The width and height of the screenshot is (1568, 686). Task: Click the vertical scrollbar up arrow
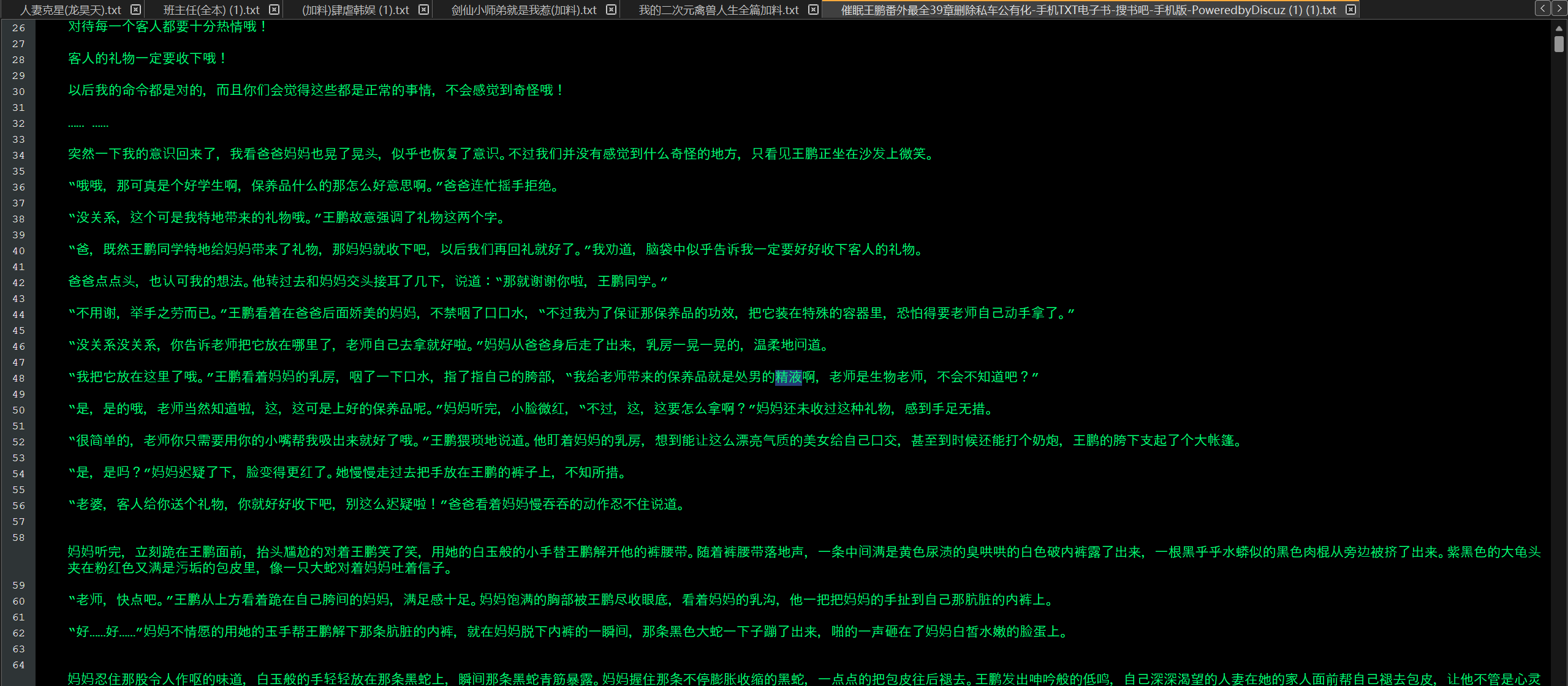[x=1559, y=28]
